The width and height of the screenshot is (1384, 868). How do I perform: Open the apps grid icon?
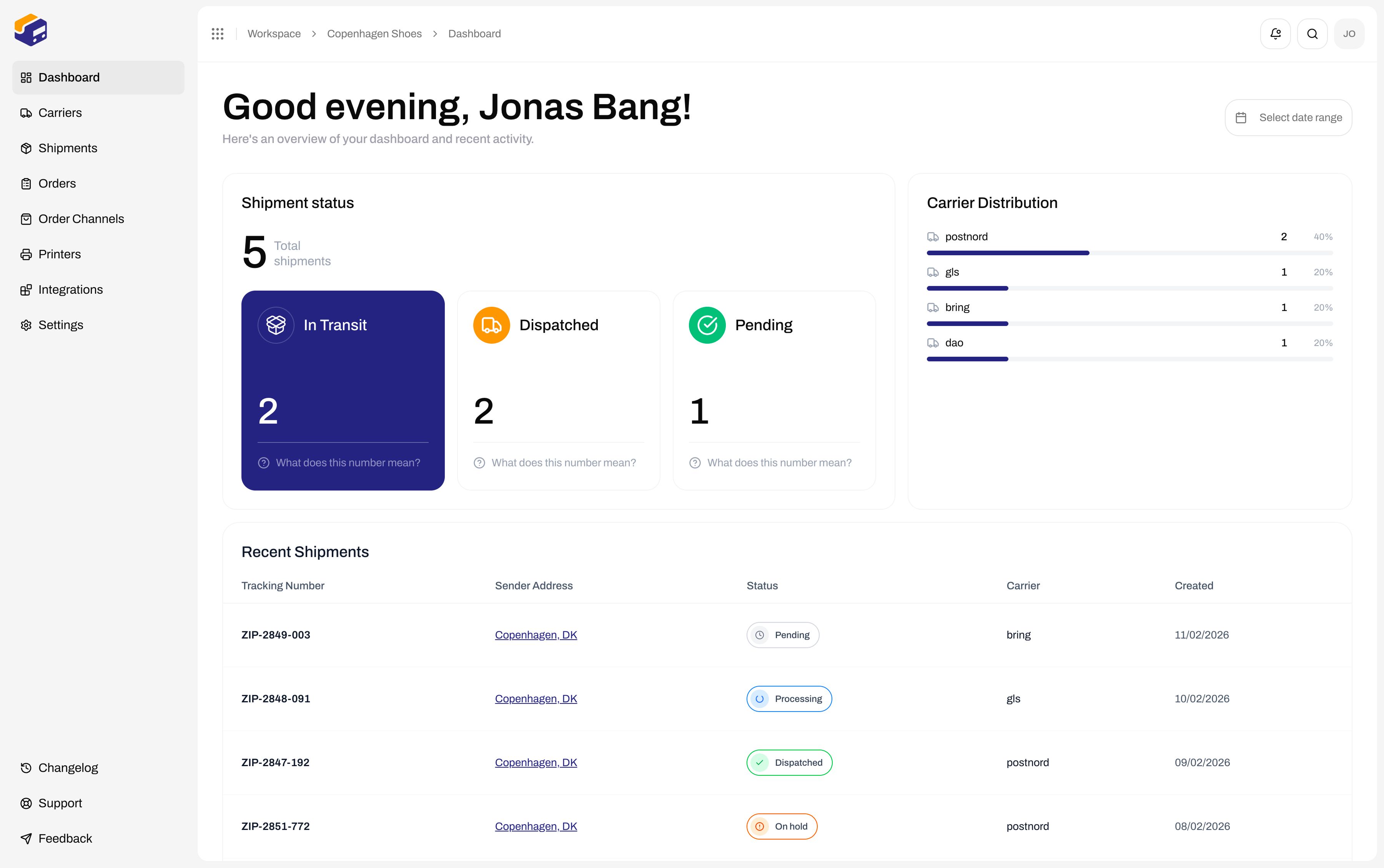pos(218,34)
